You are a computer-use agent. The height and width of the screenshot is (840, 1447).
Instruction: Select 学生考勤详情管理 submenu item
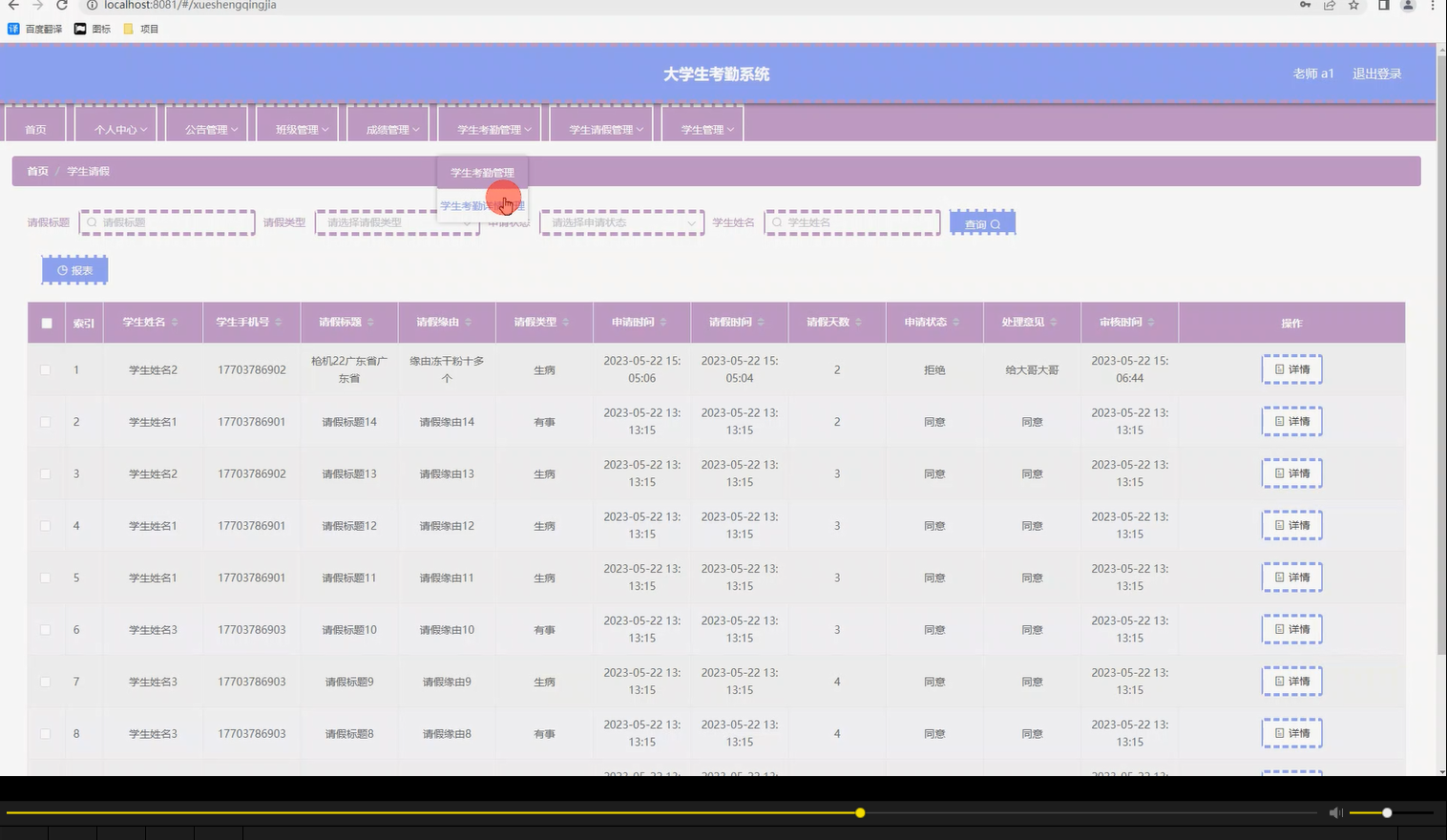(x=482, y=206)
